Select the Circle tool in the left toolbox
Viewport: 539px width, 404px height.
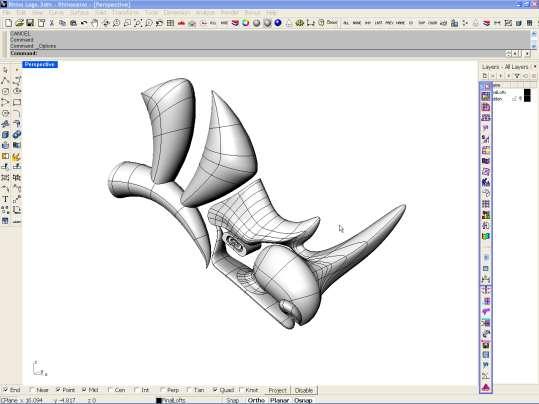coord(5,91)
